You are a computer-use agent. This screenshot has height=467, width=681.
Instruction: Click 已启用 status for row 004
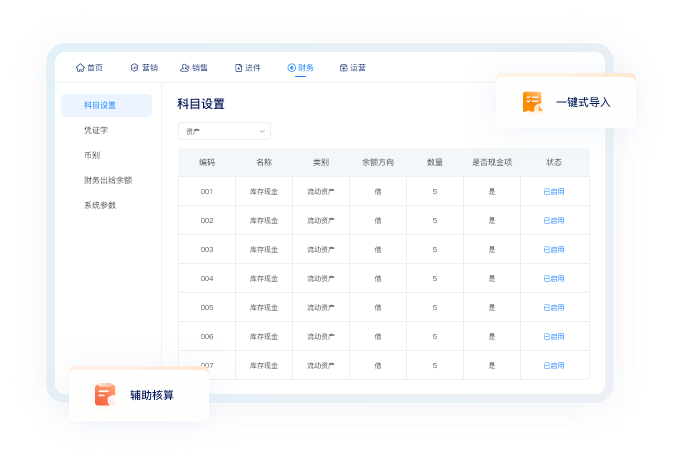pyautogui.click(x=553, y=278)
